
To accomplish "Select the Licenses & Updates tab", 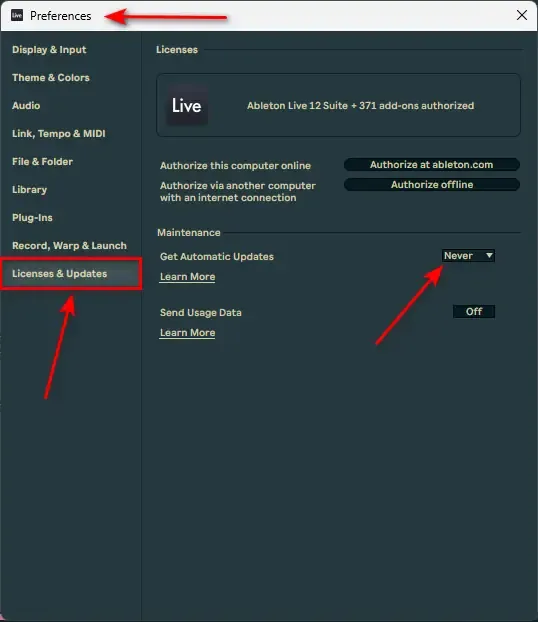I will click(71, 274).
